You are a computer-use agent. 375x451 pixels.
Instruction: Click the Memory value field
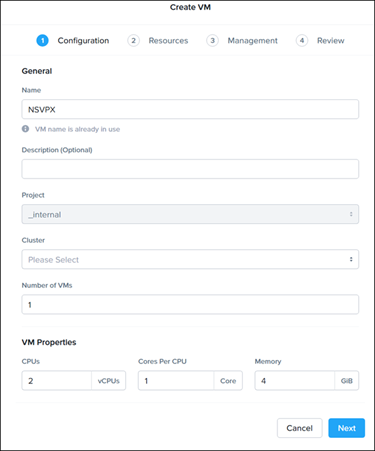[x=295, y=381]
